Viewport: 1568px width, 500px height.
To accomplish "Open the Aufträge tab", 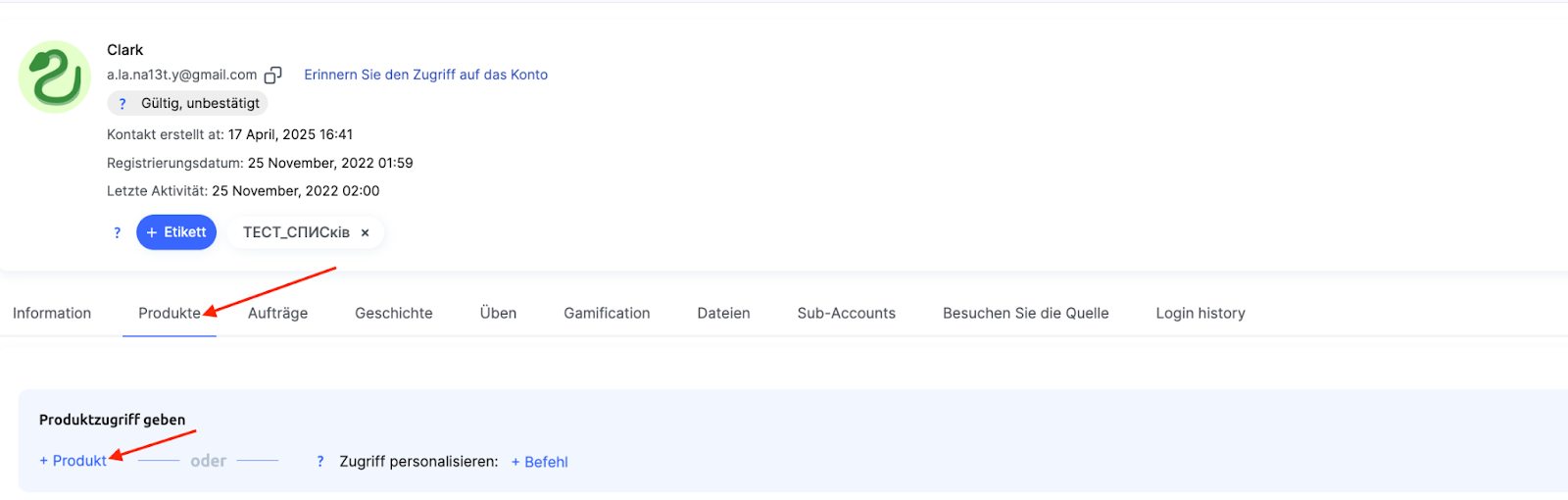I will point(277,314).
